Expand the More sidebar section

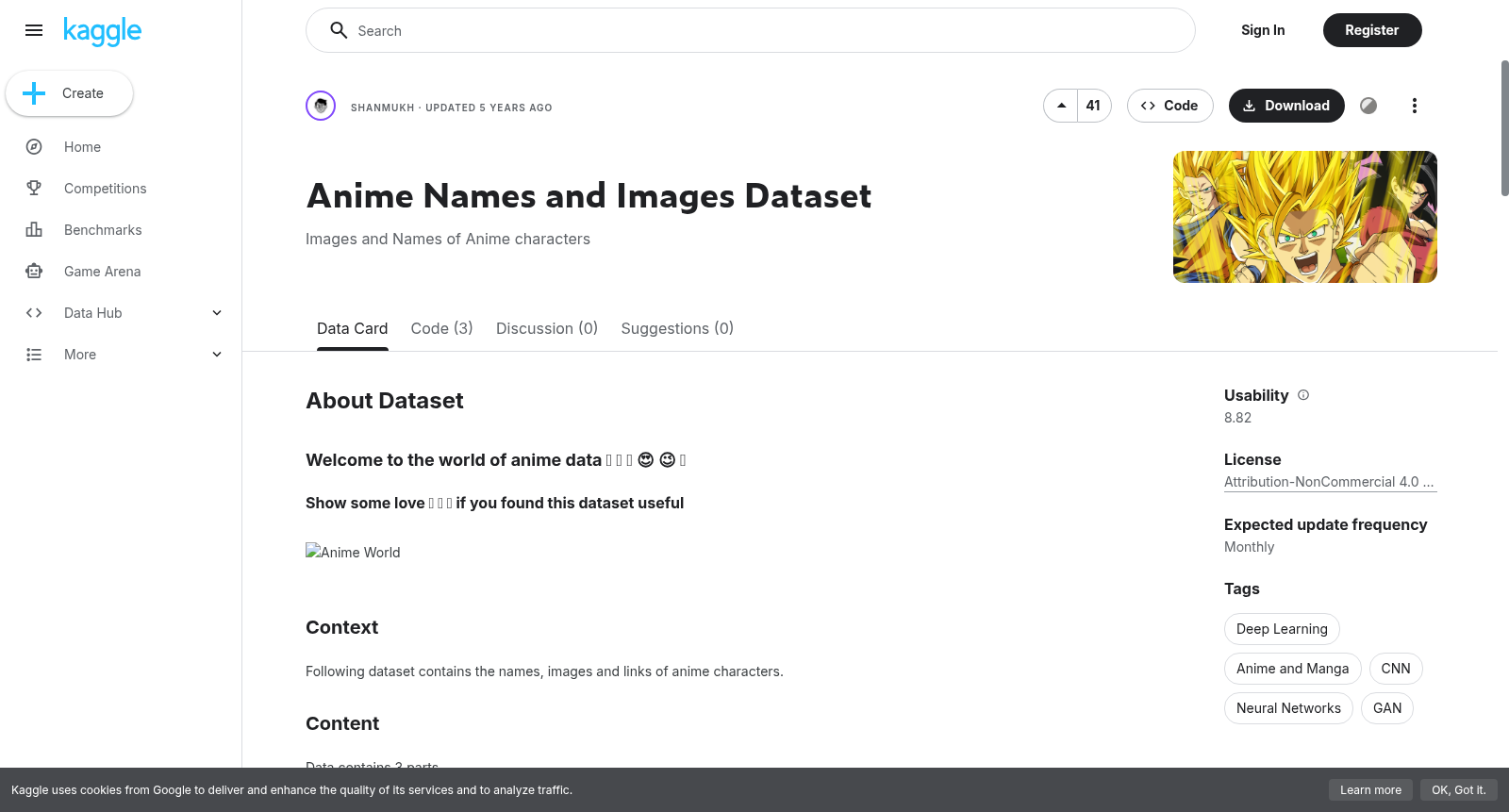[217, 355]
